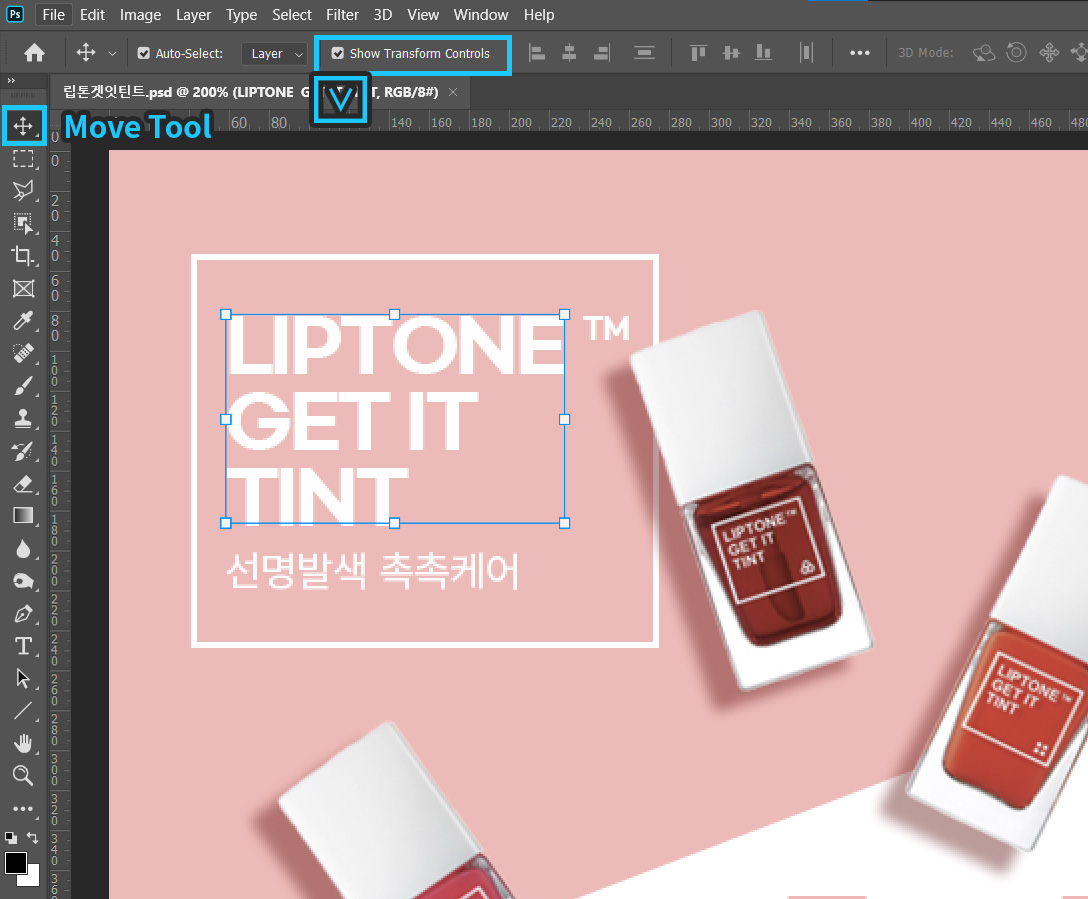
Task: Select the Move tool
Action: pyautogui.click(x=23, y=126)
